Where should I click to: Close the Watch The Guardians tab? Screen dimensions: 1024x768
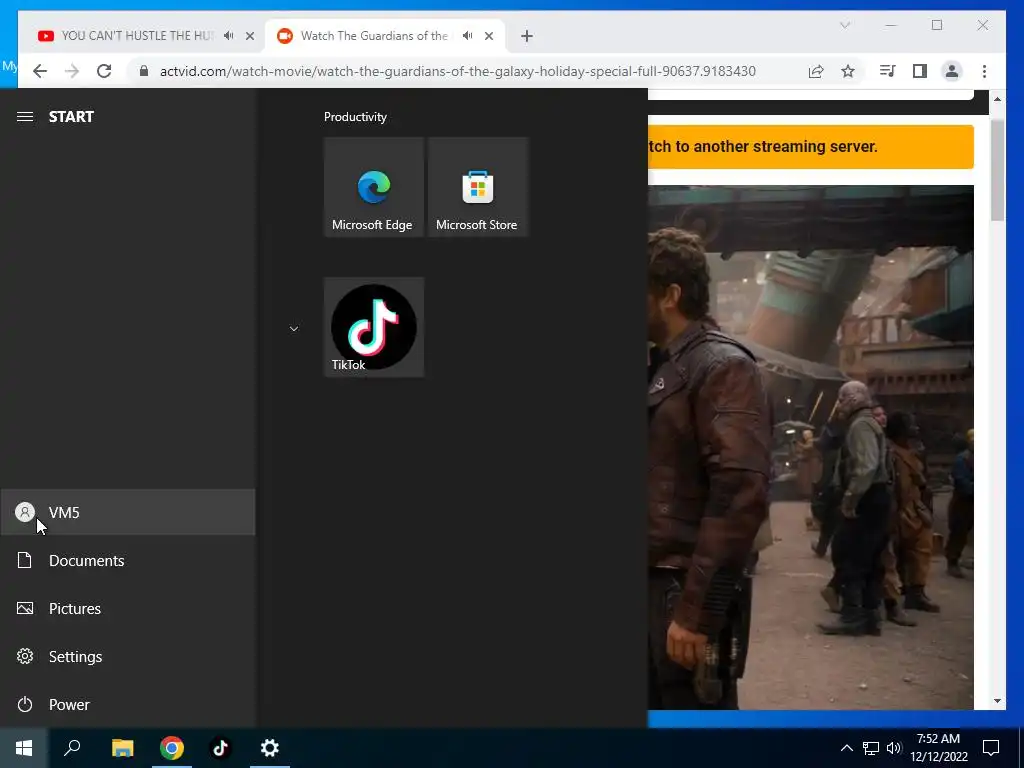[489, 36]
